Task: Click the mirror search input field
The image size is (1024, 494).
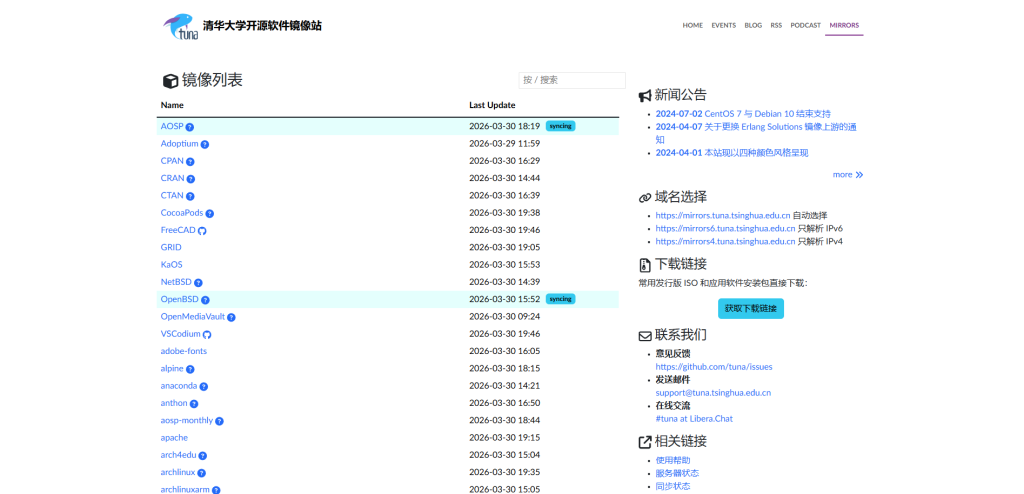Action: [x=572, y=80]
